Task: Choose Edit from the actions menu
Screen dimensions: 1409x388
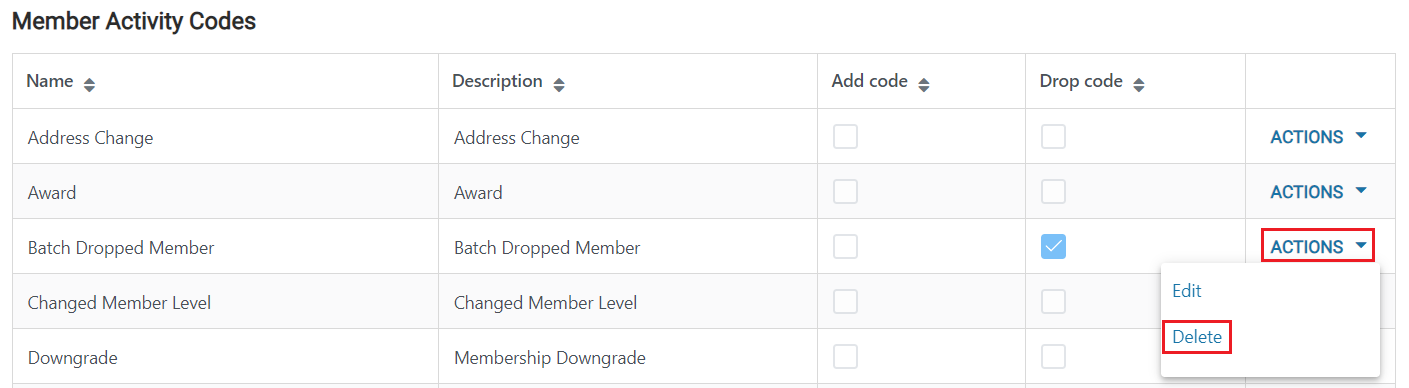Action: pos(1187,291)
